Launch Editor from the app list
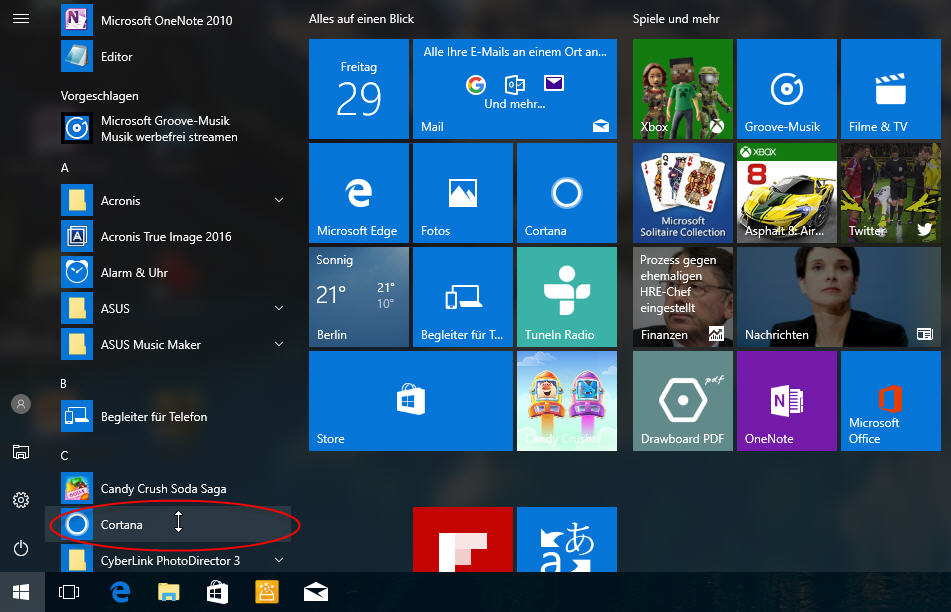Viewport: 951px width, 612px height. point(169,56)
